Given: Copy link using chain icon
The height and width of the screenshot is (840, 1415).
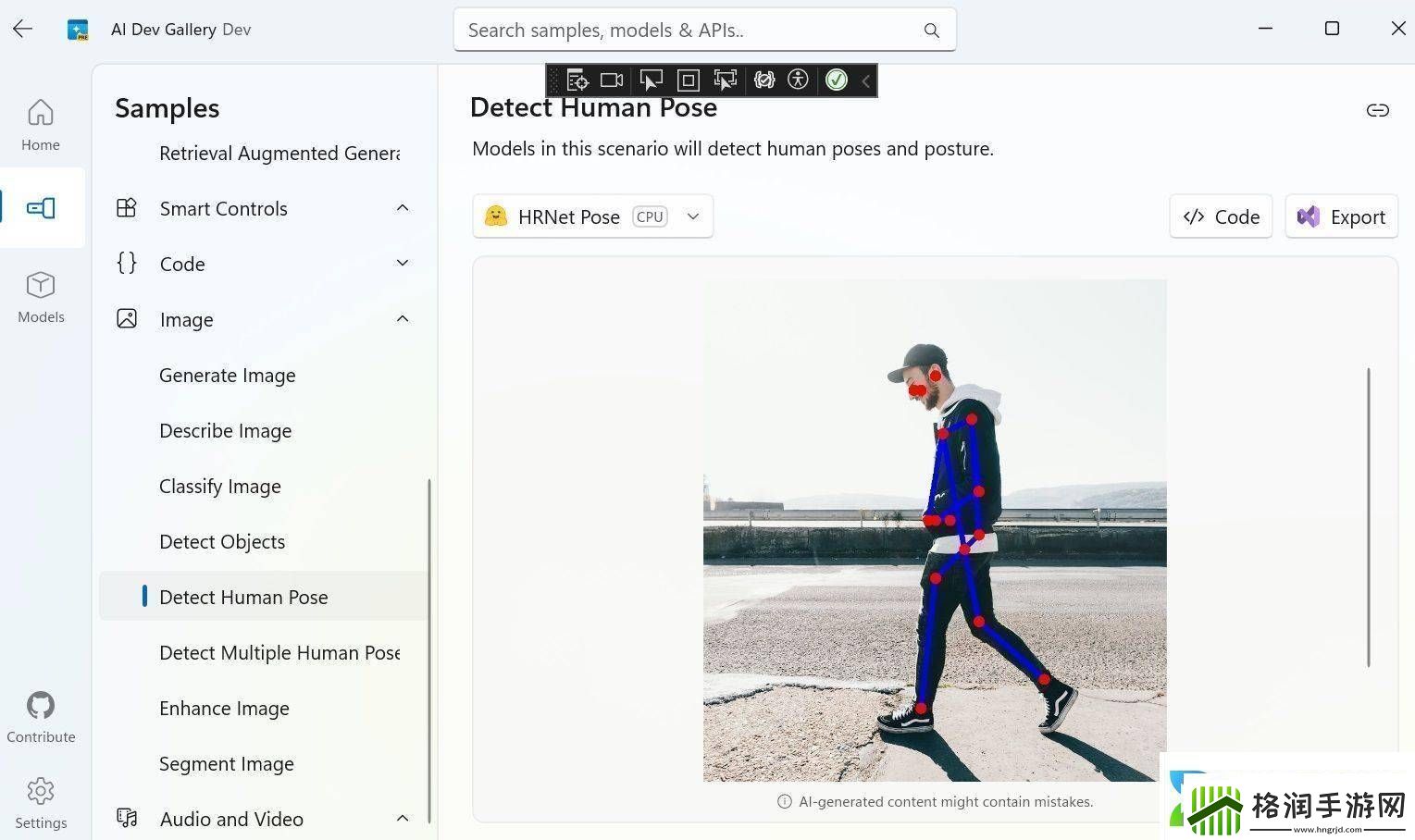Looking at the screenshot, I should coord(1377,111).
